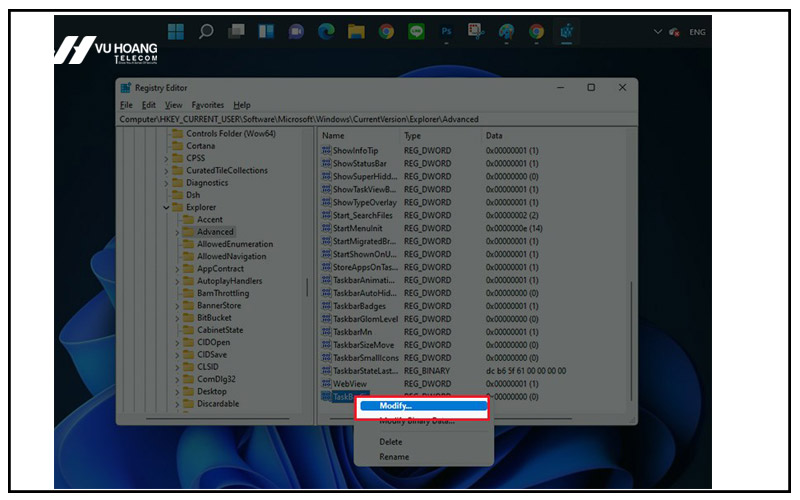Expand the CuratedTileCollections node
Image resolution: width=800 pixels, height=500 pixels.
[x=166, y=171]
